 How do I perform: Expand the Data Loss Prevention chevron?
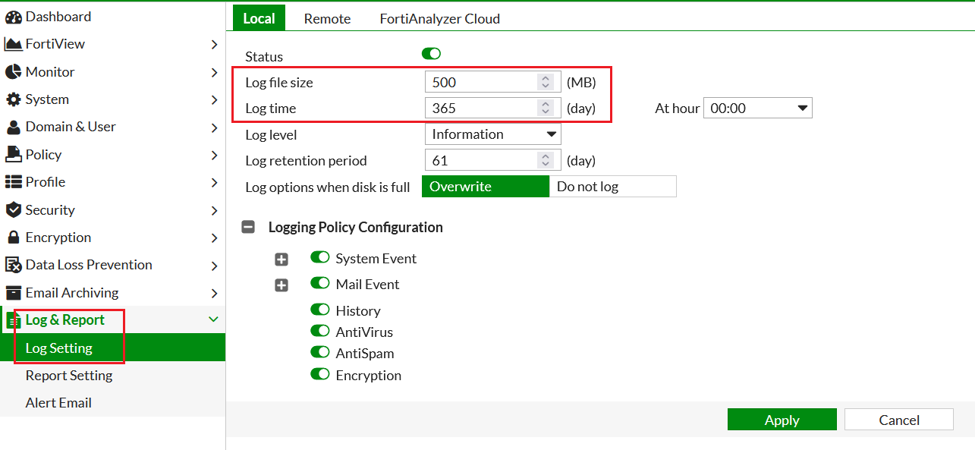pyautogui.click(x=214, y=266)
